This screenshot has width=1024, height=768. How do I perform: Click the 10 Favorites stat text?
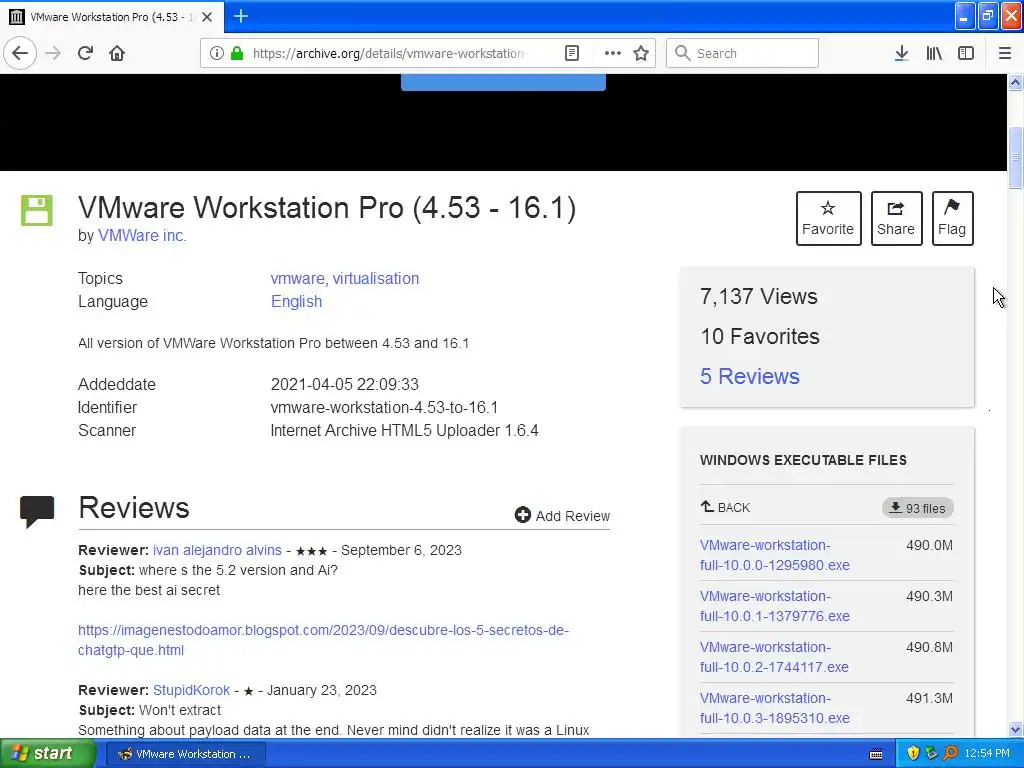[x=760, y=336]
